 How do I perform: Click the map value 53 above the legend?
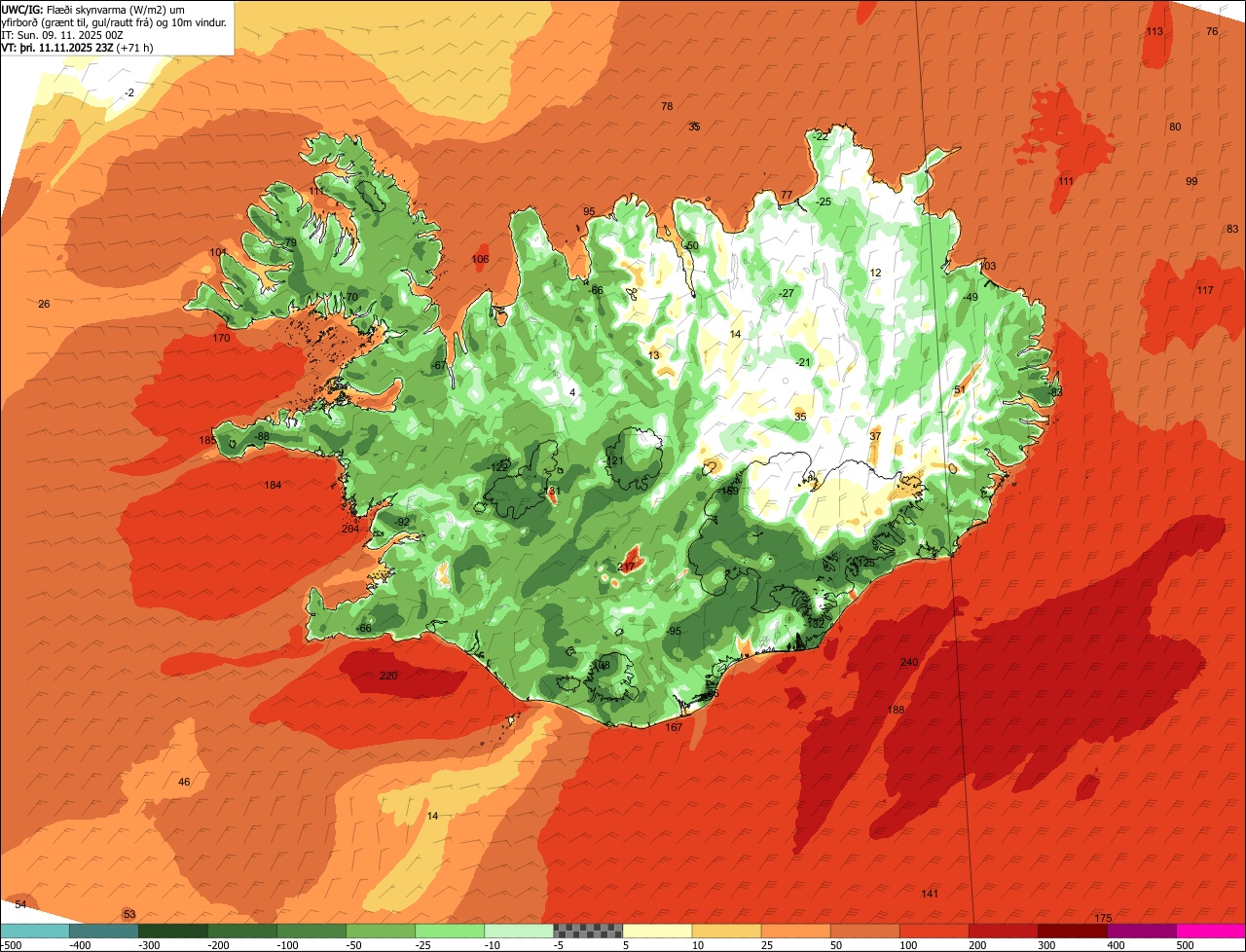129,914
